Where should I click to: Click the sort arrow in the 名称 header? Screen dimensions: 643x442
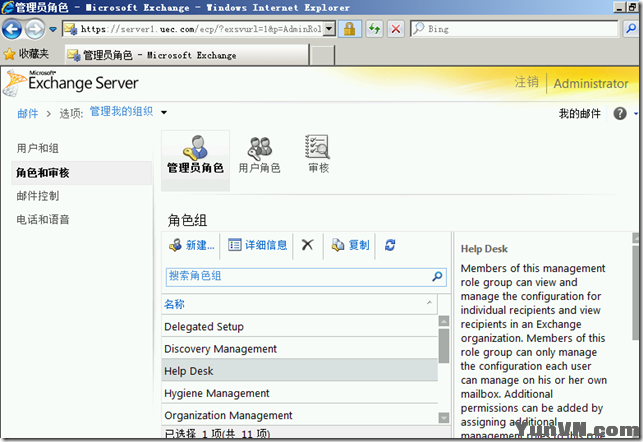pyautogui.click(x=429, y=303)
